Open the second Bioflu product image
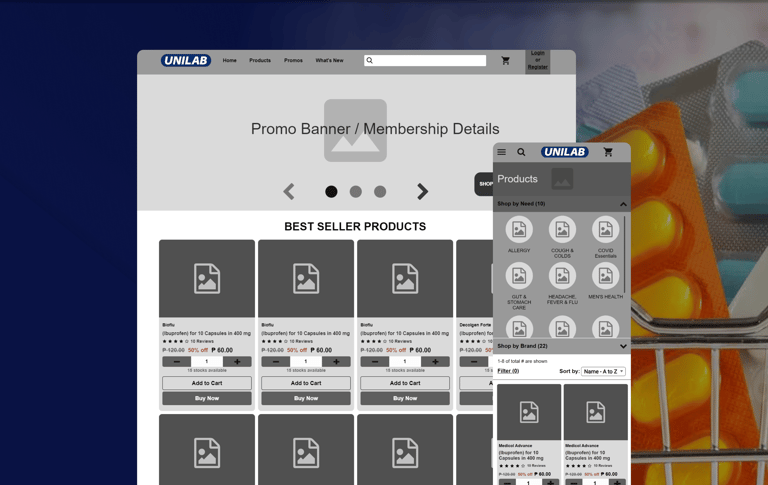This screenshot has width=768, height=485. 306,278
